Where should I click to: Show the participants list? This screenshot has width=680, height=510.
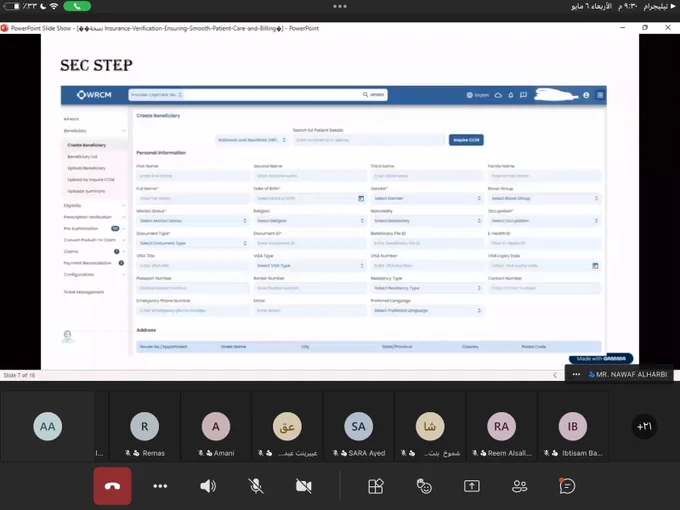click(519, 486)
